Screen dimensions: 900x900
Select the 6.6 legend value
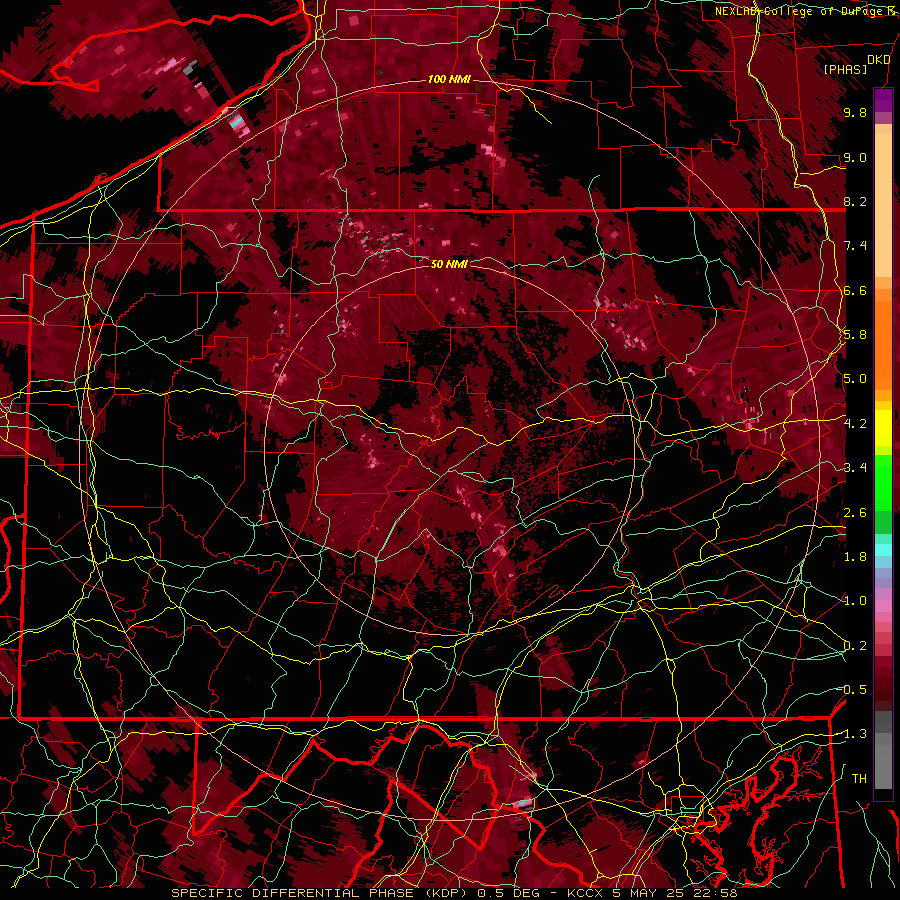point(855,290)
